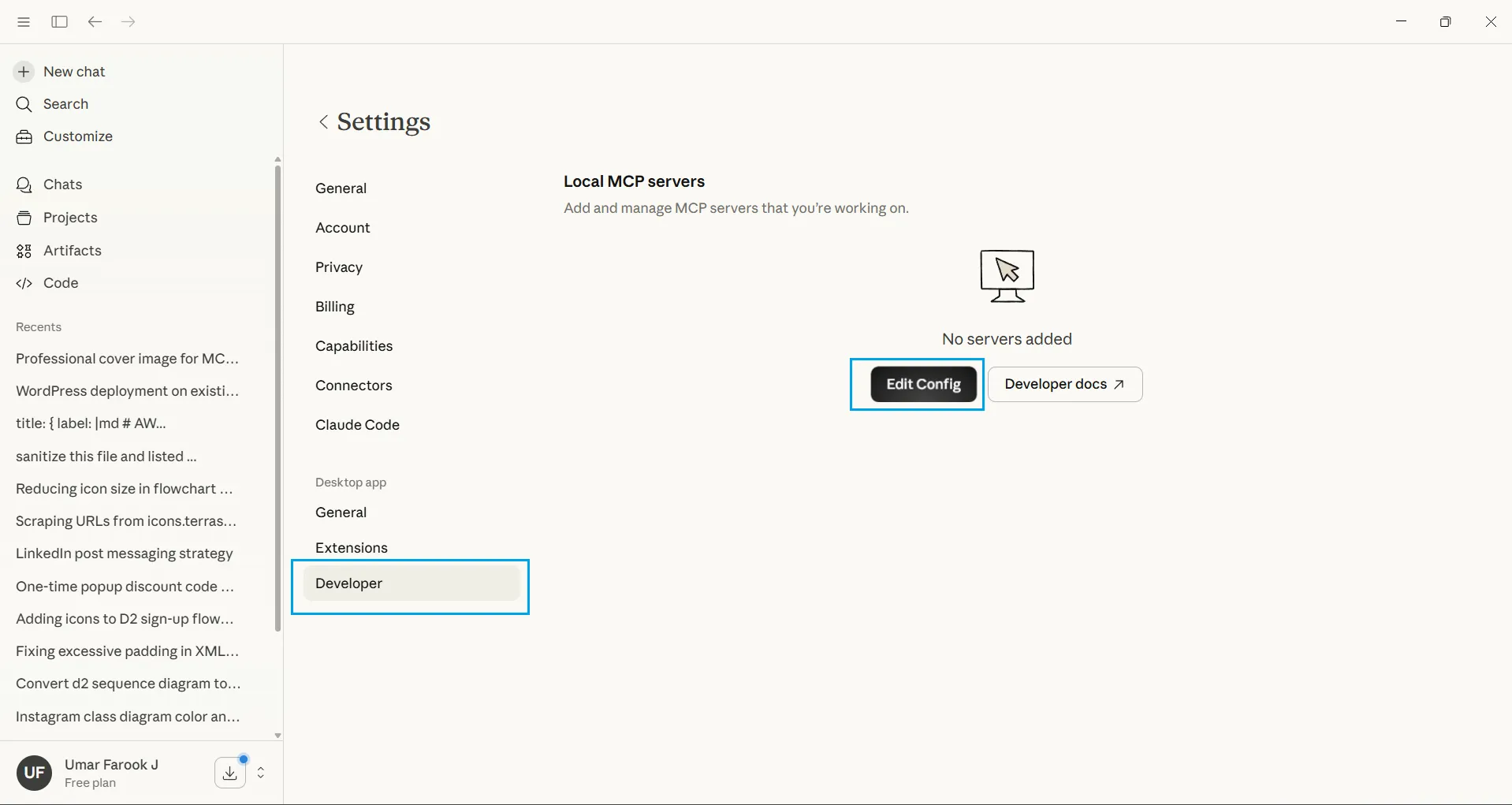
Task: Switch to the Privacy settings tab
Action: pos(339,266)
